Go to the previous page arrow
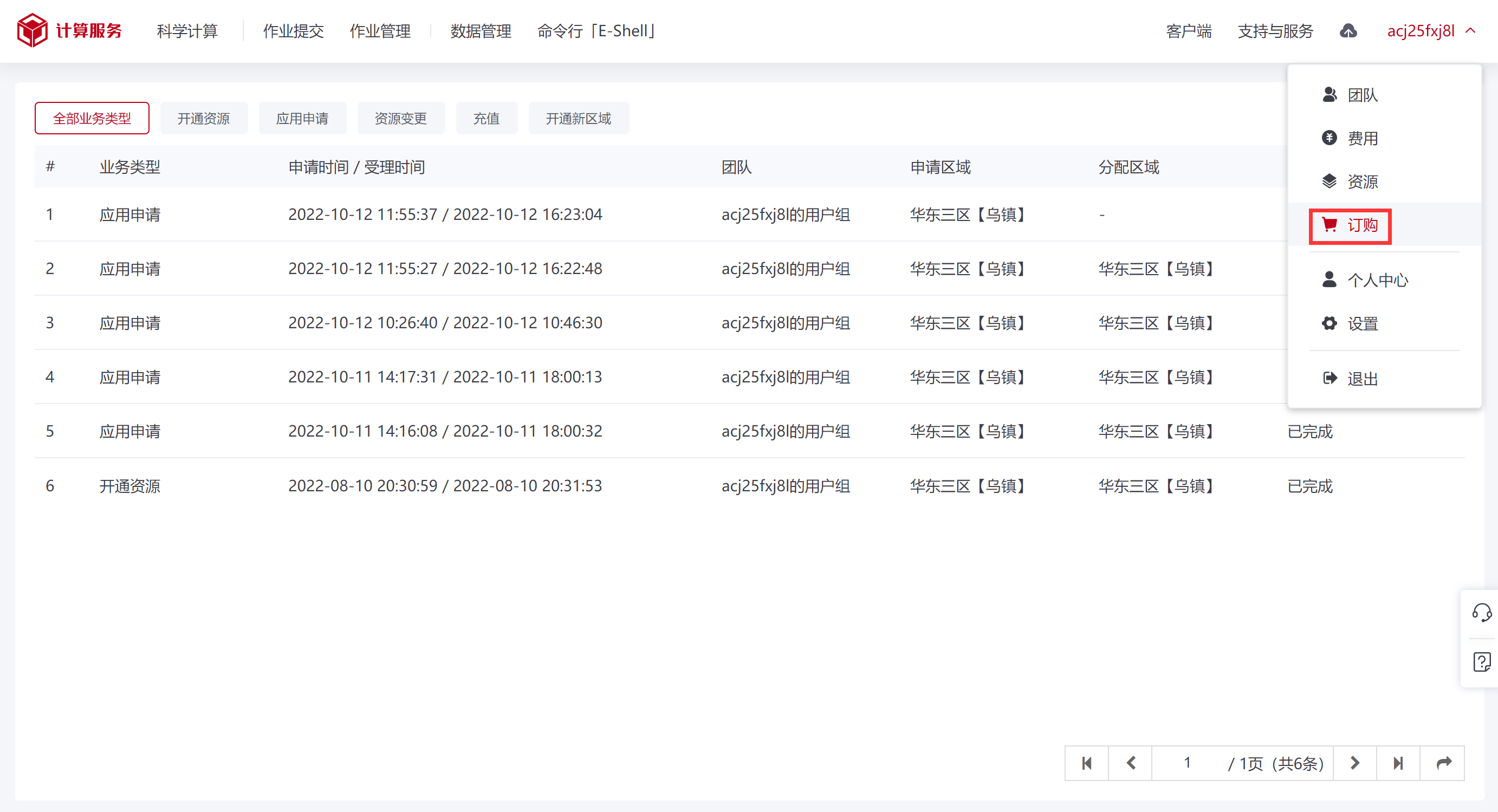 (x=1131, y=763)
